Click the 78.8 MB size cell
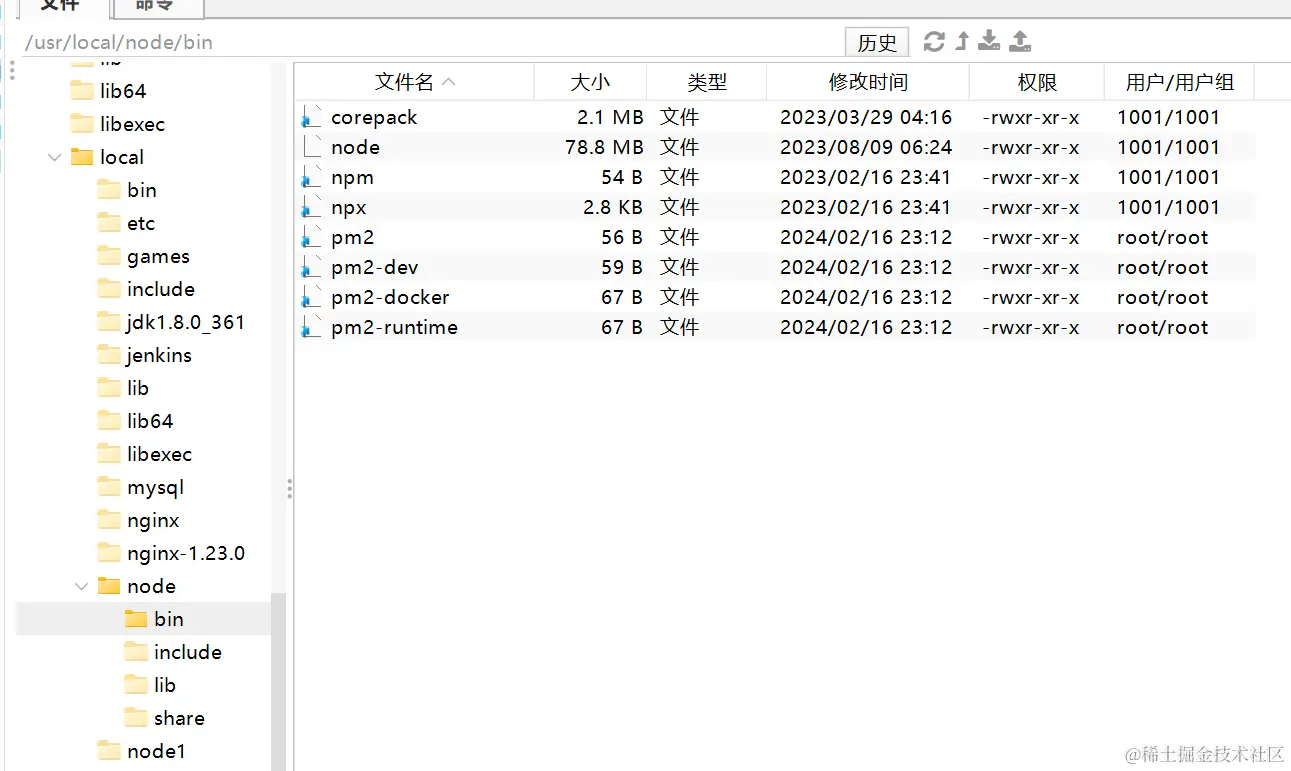 [x=604, y=148]
